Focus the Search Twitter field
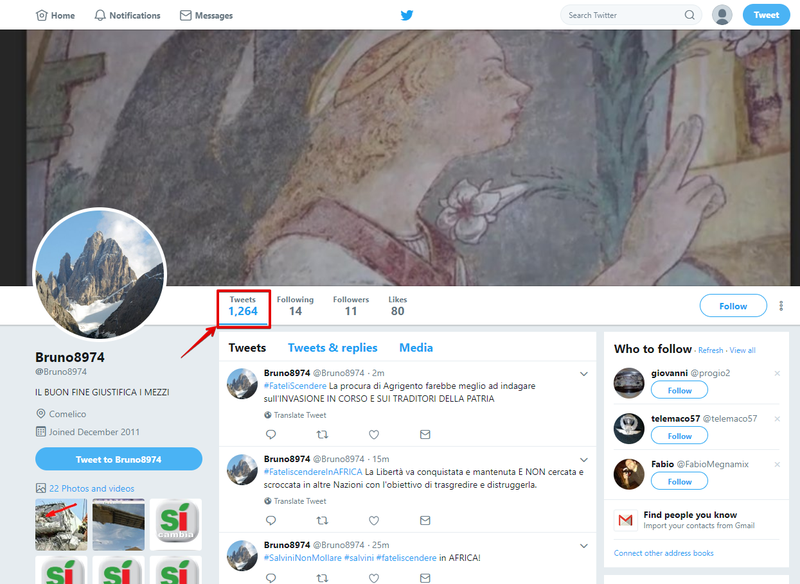 tap(631, 15)
